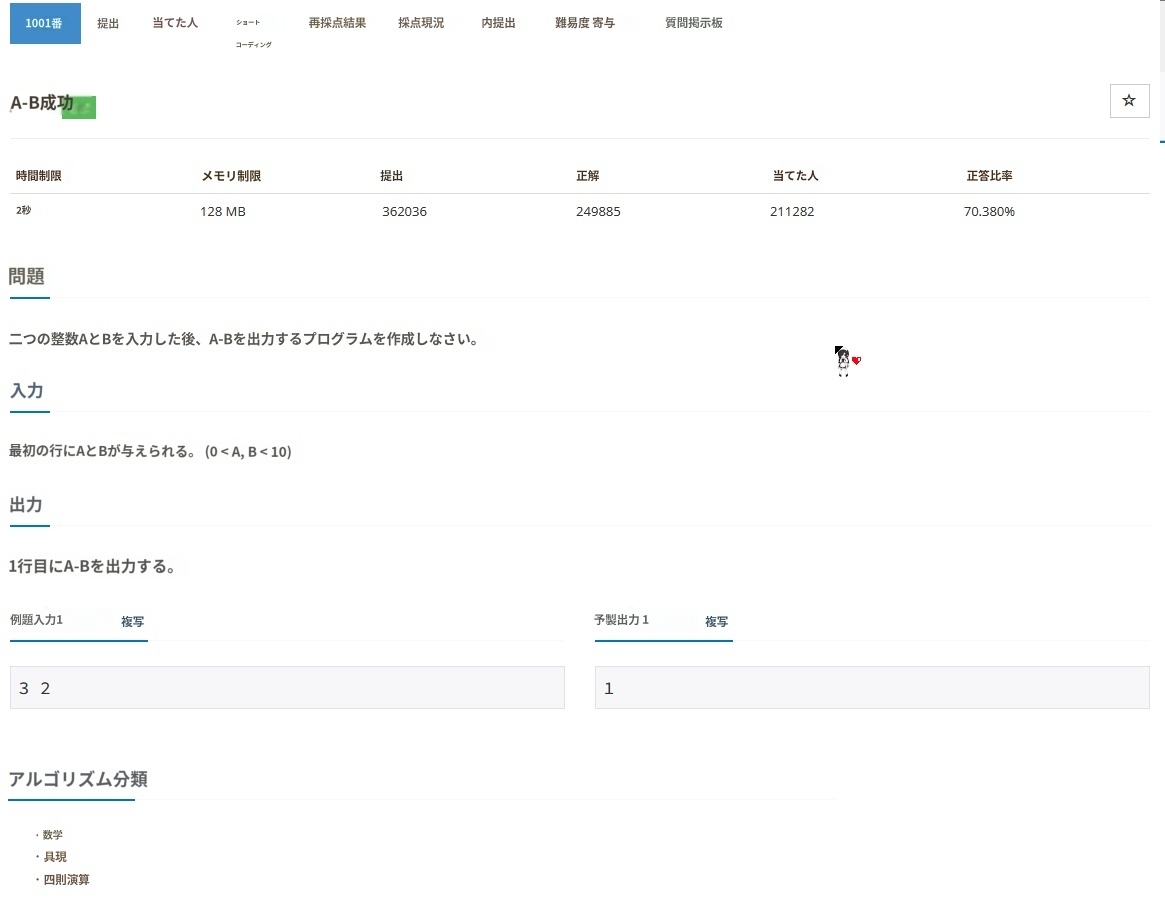Screen dimensions: 1165x898
Task: Click the star favorite icon
Action: [1129, 101]
